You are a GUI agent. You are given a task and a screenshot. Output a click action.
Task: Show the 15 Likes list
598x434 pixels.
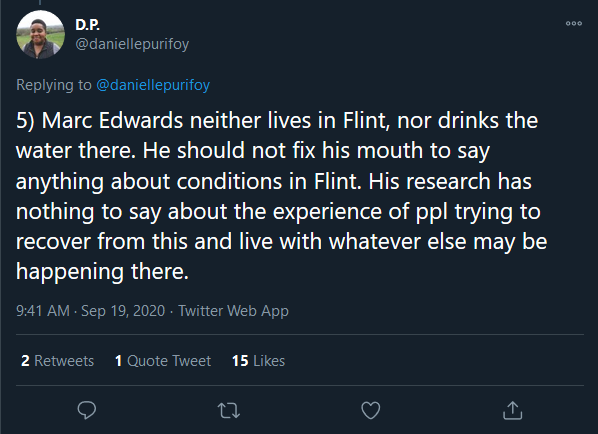258,361
